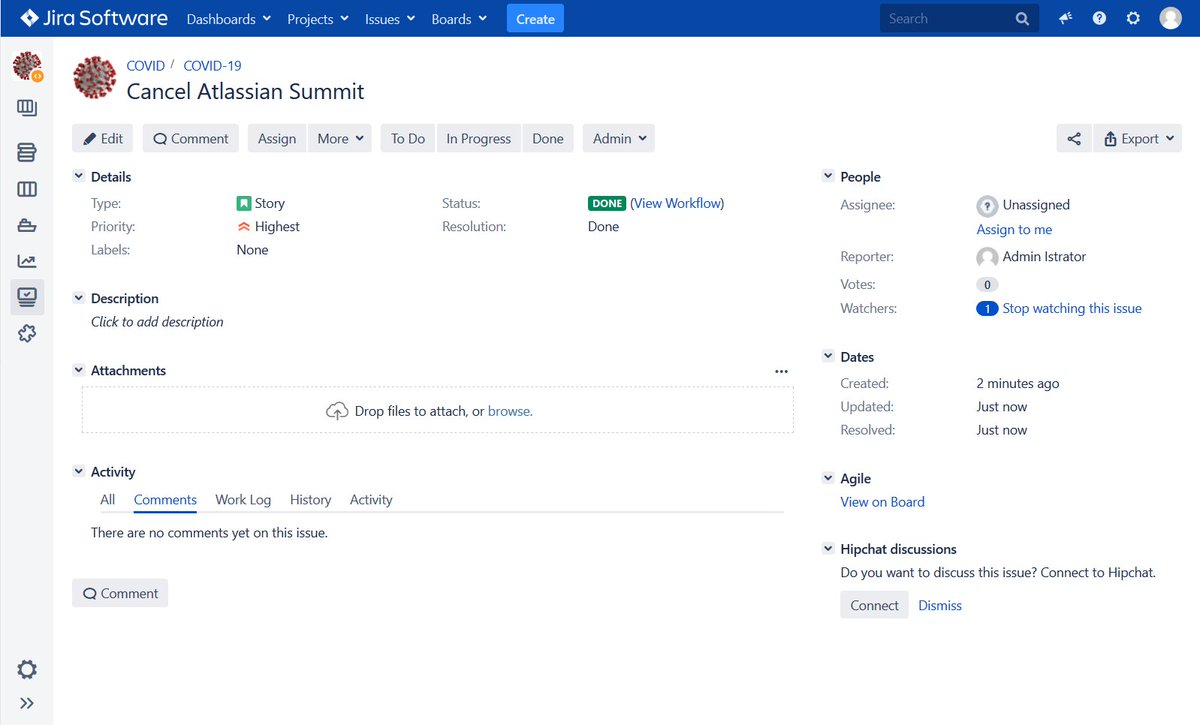Expand the sidebar with double chevron
This screenshot has height=725, width=1200.
[27, 703]
